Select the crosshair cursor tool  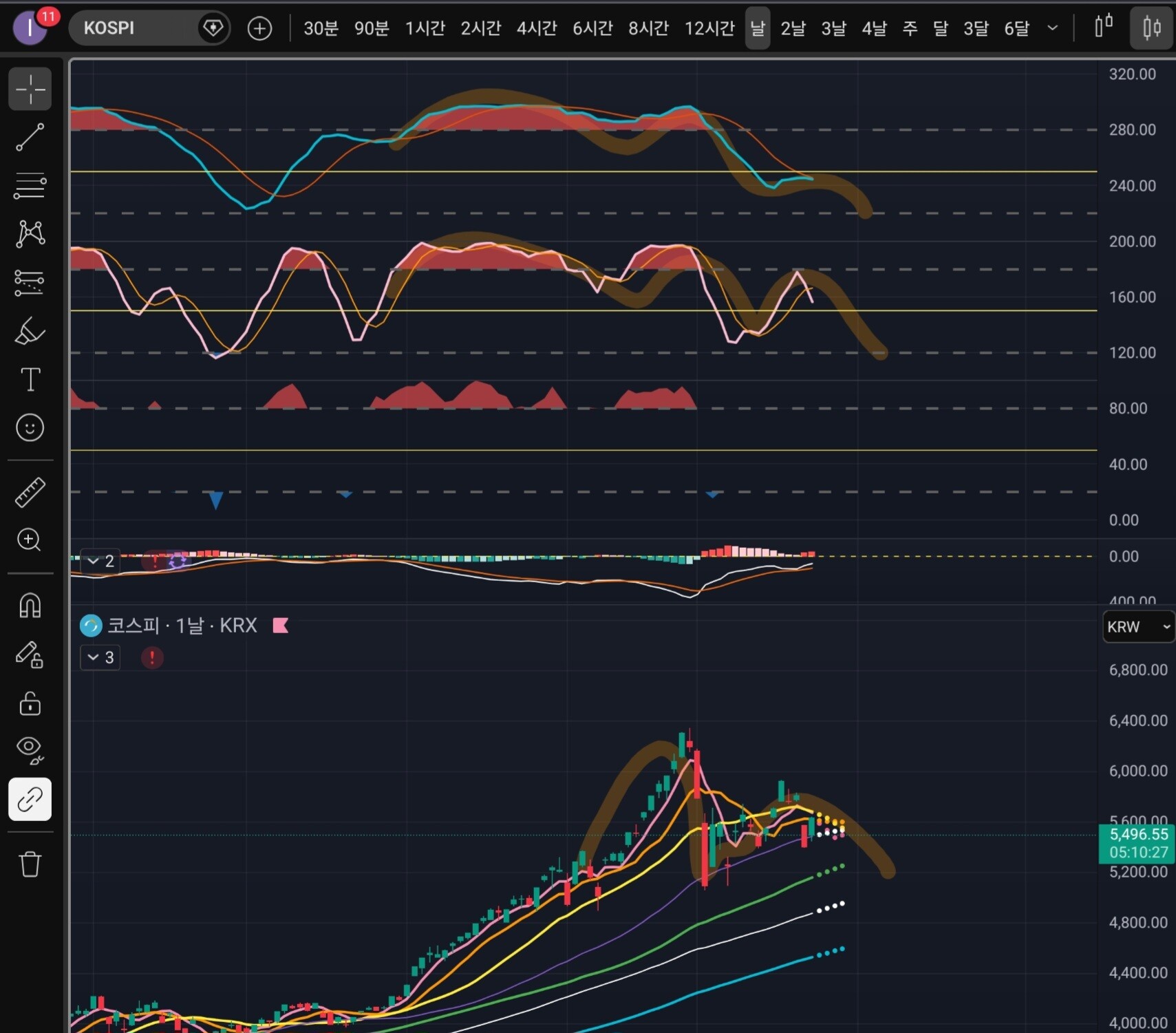30,89
